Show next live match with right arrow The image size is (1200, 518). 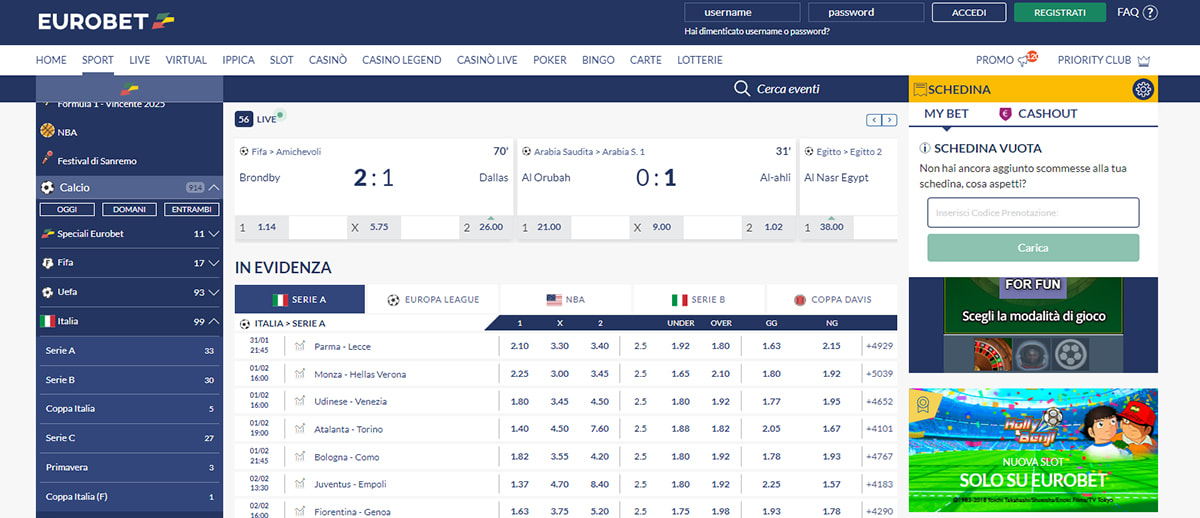tap(888, 120)
